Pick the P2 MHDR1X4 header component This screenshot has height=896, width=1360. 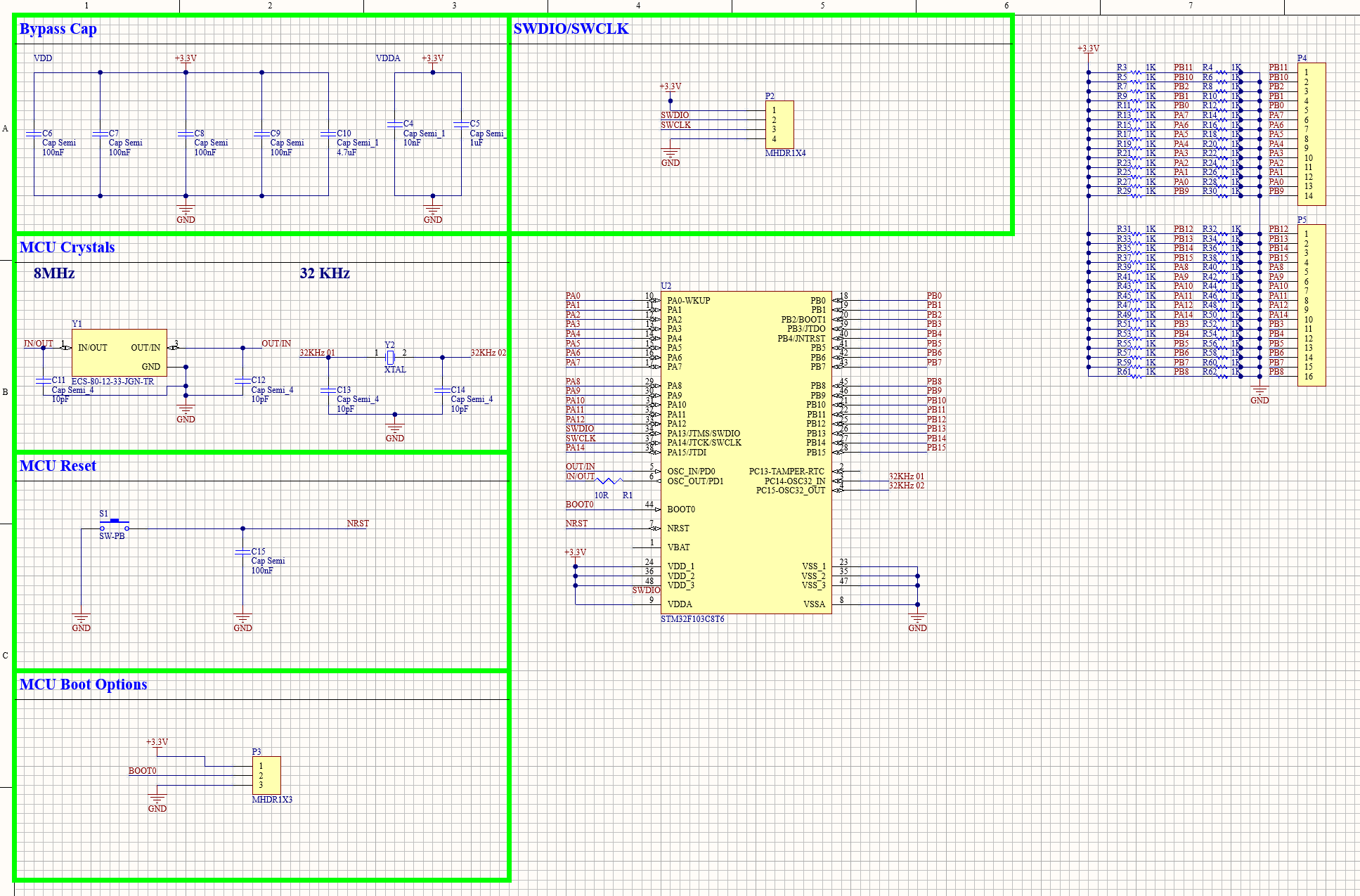779,124
